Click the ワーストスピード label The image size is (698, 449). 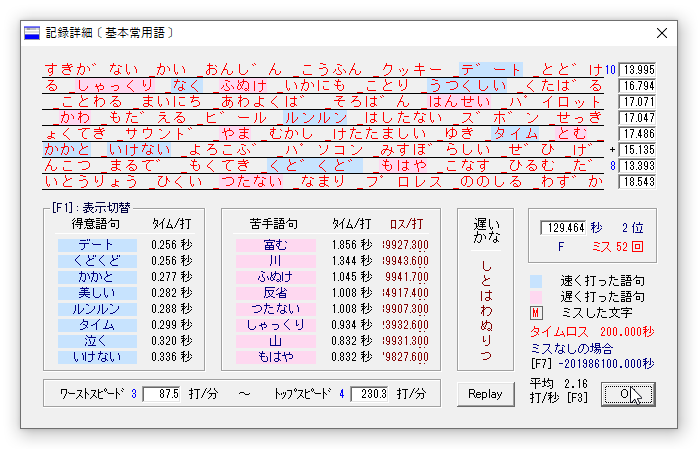click(x=91, y=394)
